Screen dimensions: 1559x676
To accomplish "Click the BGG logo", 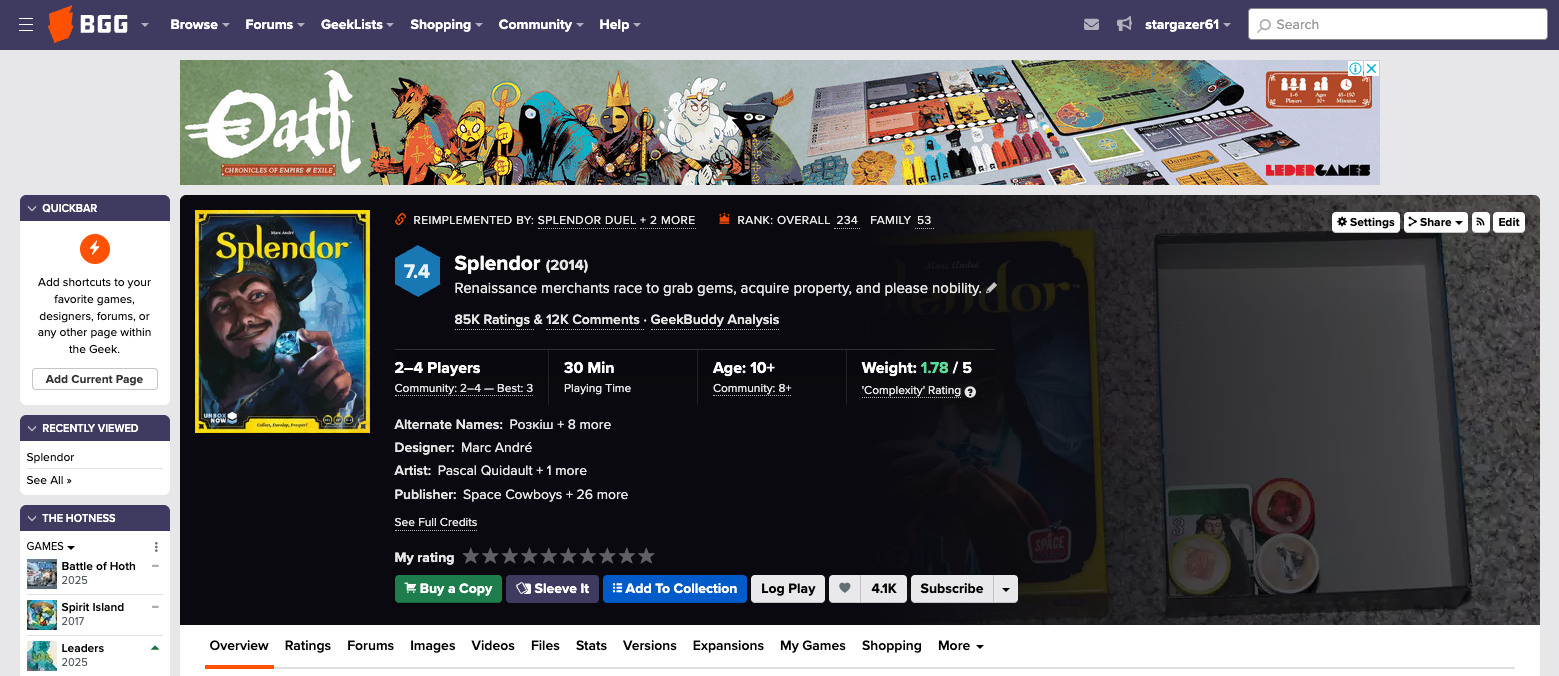I will (88, 24).
